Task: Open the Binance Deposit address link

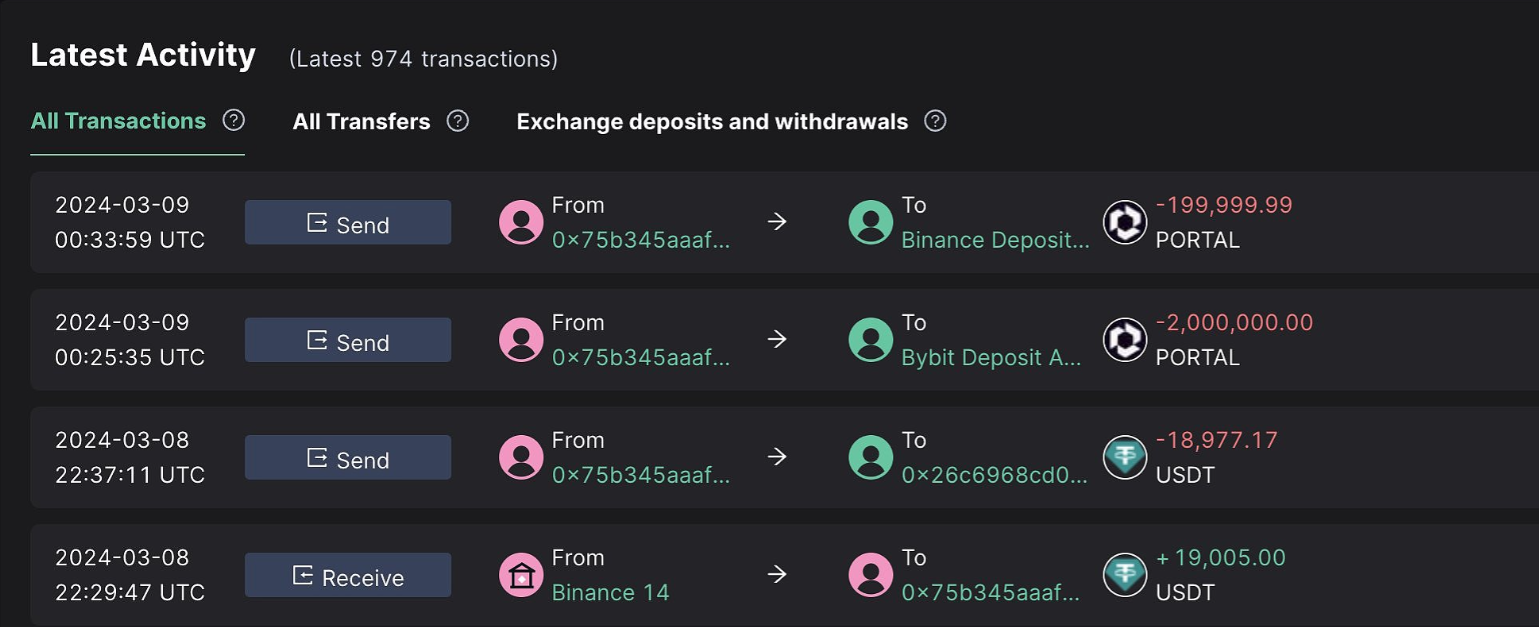Action: tap(995, 240)
